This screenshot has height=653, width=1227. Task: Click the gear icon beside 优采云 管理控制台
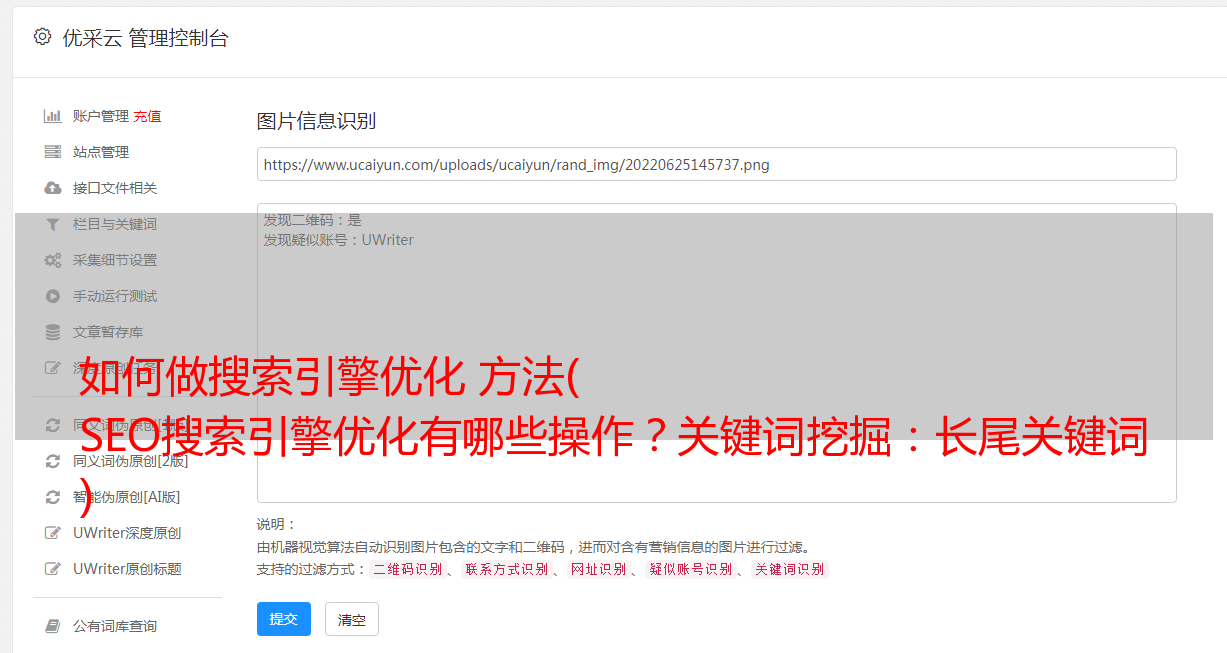[x=42, y=37]
